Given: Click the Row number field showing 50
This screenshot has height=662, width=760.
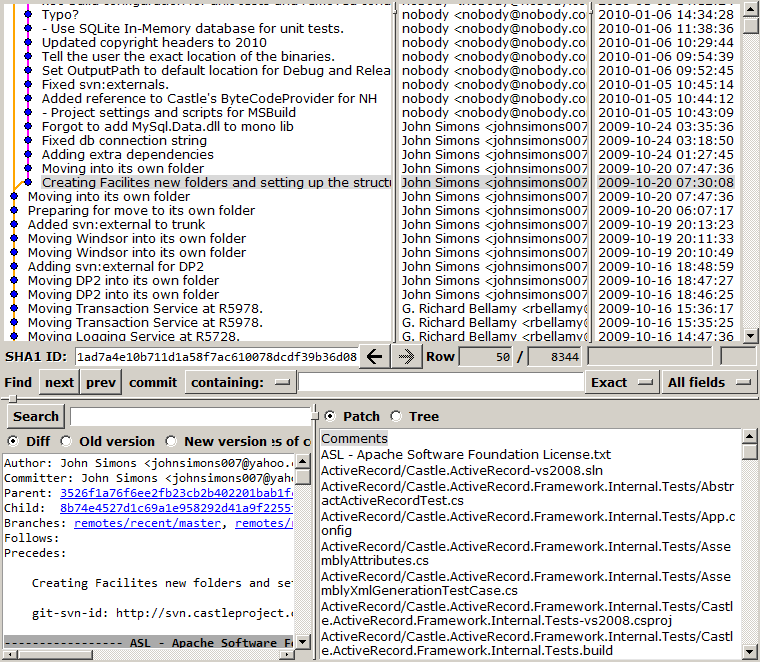Looking at the screenshot, I should [x=486, y=357].
